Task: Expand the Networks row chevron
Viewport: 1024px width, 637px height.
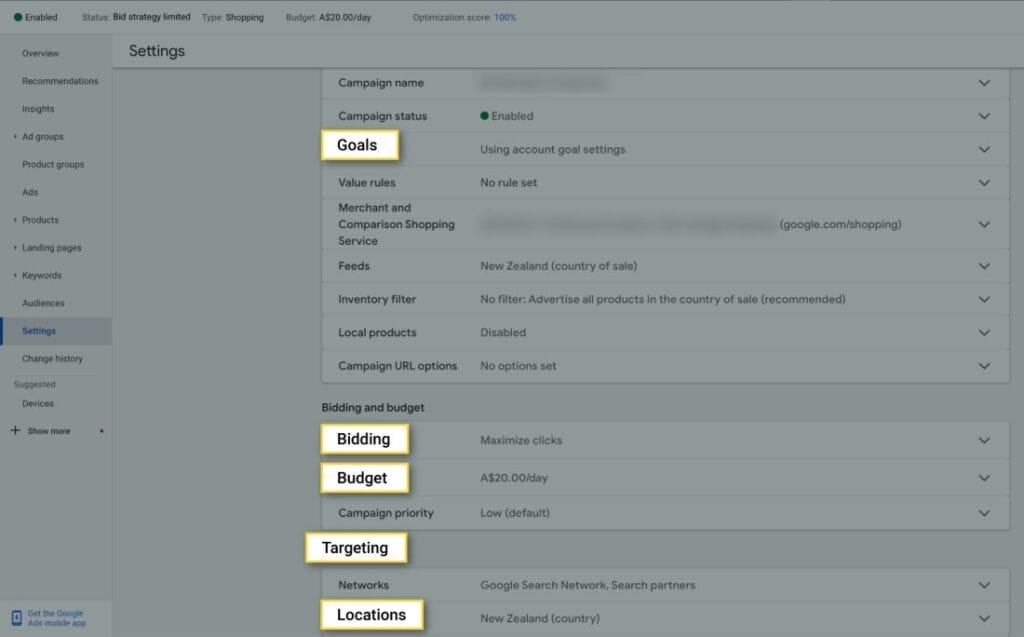Action: [984, 585]
